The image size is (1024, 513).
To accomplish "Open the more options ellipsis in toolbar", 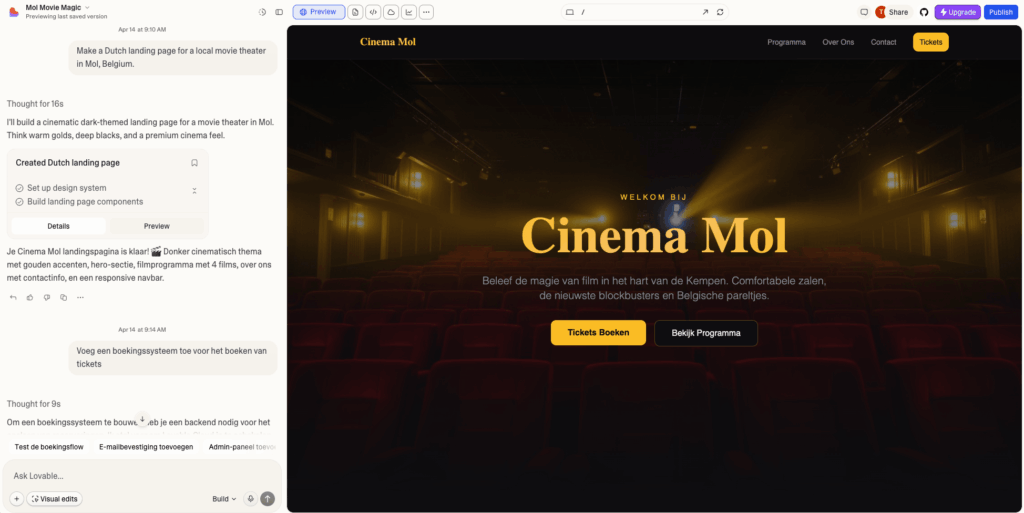I will (426, 12).
